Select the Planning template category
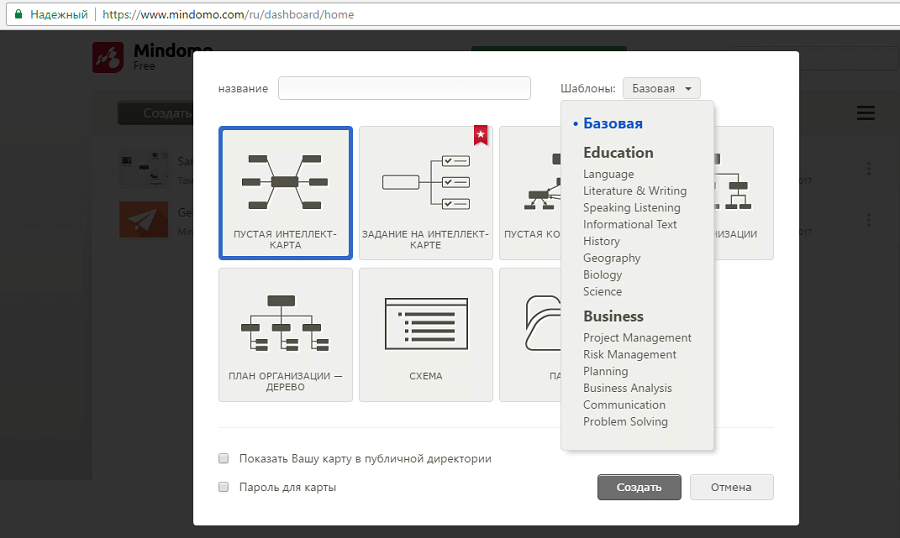This screenshot has height=538, width=900. [606, 371]
